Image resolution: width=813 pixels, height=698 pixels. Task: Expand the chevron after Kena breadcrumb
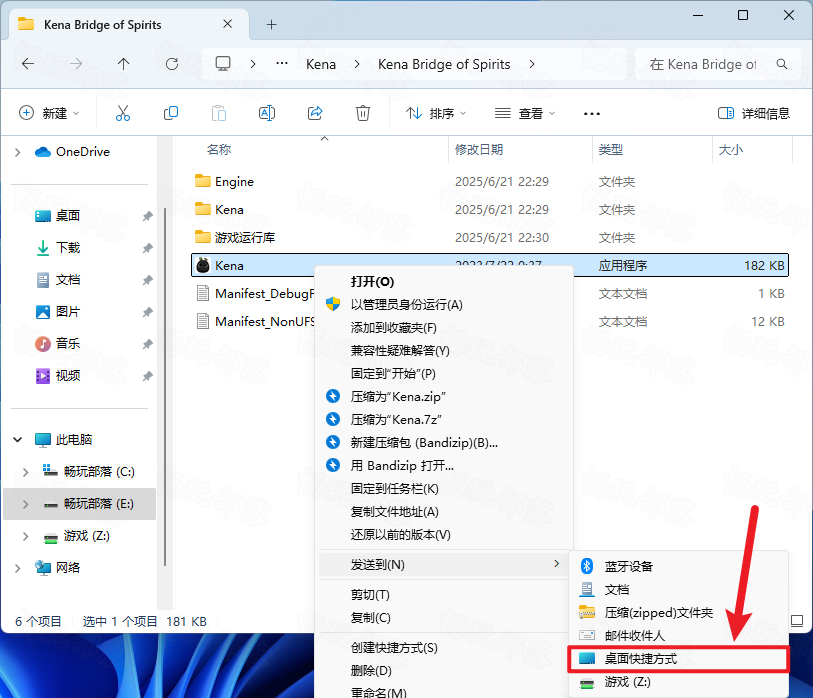pyautogui.click(x=357, y=64)
